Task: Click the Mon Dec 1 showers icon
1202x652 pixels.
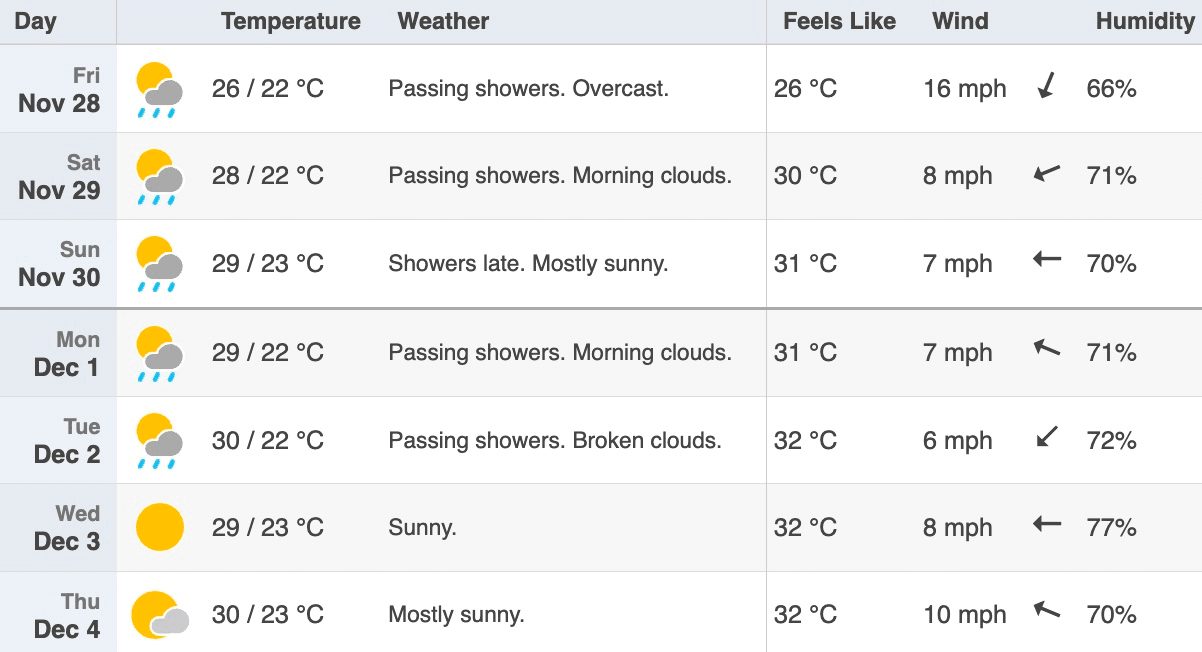Action: [x=159, y=354]
